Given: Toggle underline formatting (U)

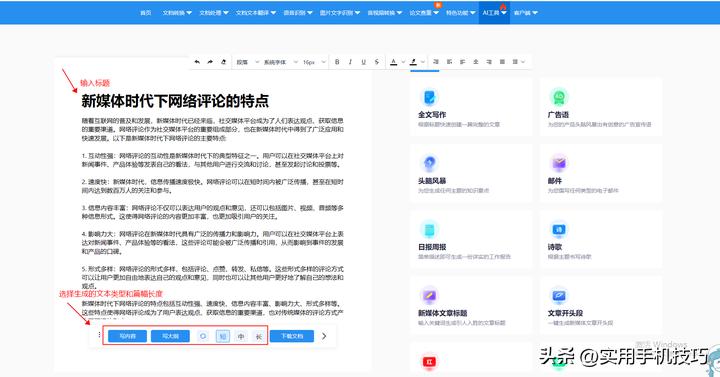Looking at the screenshot, I should tap(363, 62).
